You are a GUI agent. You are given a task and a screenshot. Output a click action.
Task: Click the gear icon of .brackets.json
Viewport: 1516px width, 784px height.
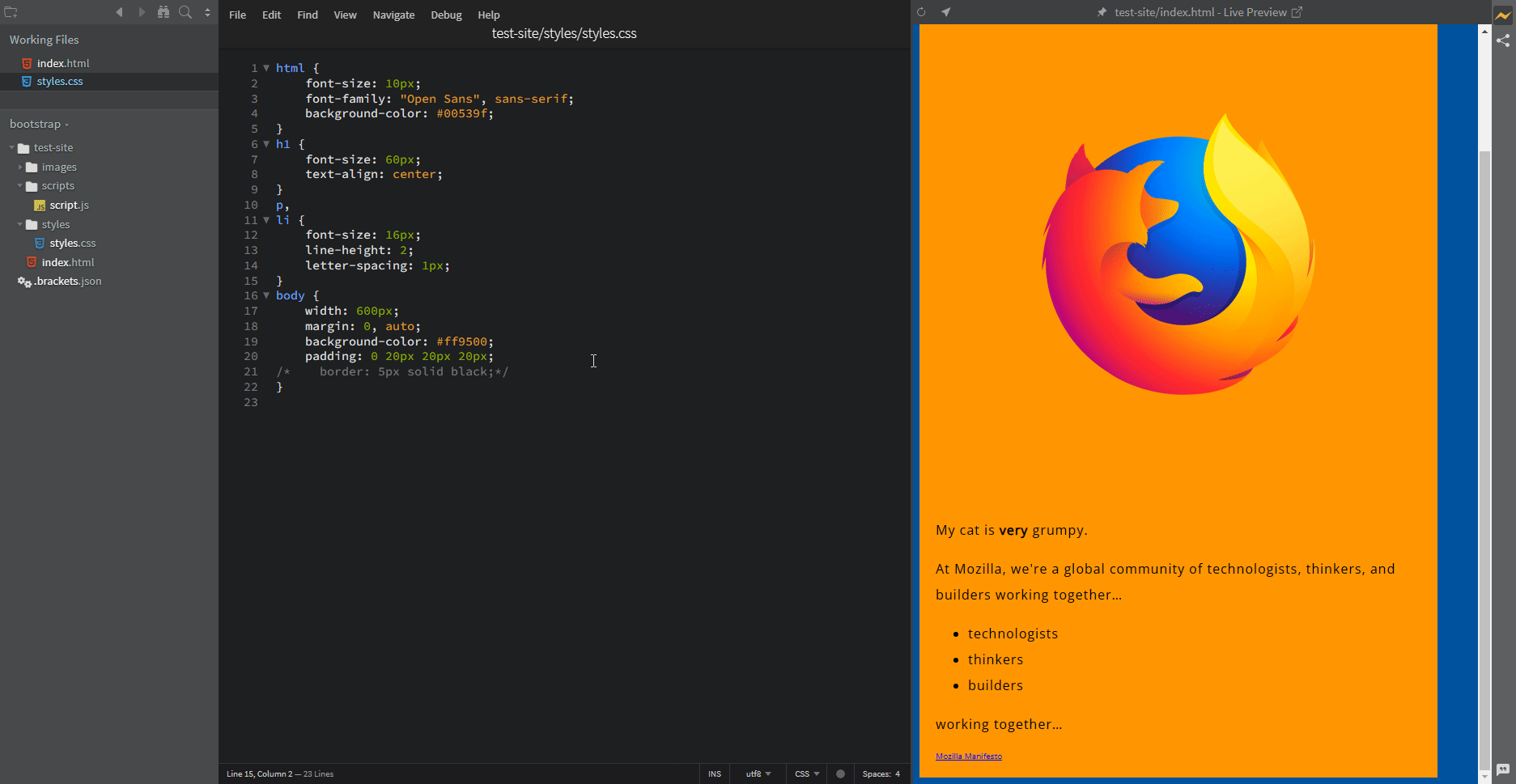(24, 282)
